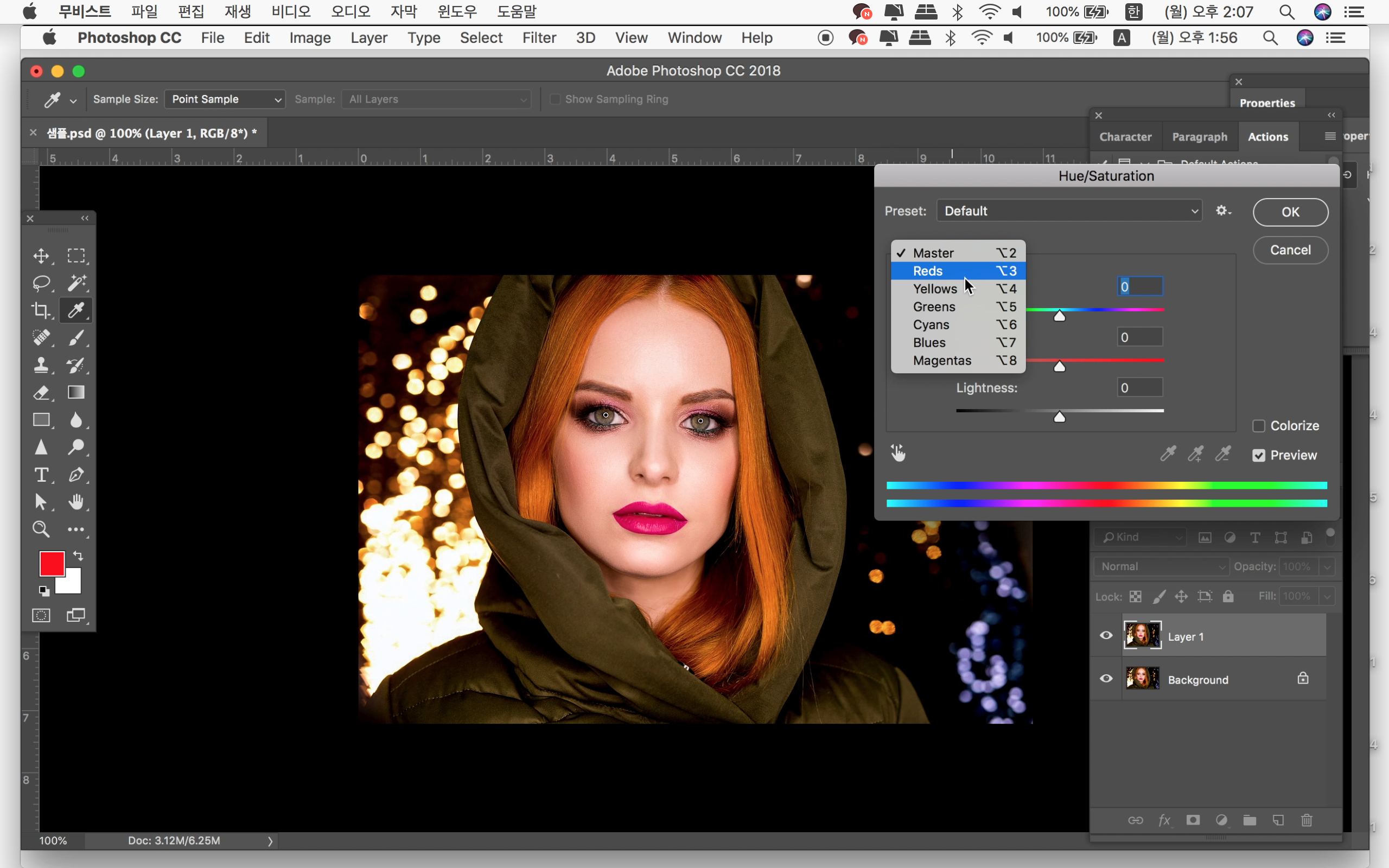Screen dimensions: 1389x868
Task: Select the Crop tool
Action: click(41, 310)
